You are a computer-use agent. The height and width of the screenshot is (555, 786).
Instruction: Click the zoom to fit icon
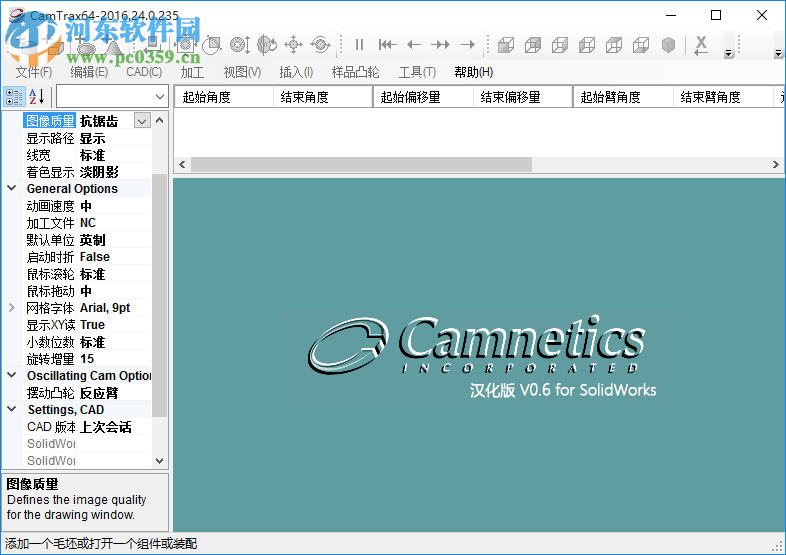tap(185, 45)
